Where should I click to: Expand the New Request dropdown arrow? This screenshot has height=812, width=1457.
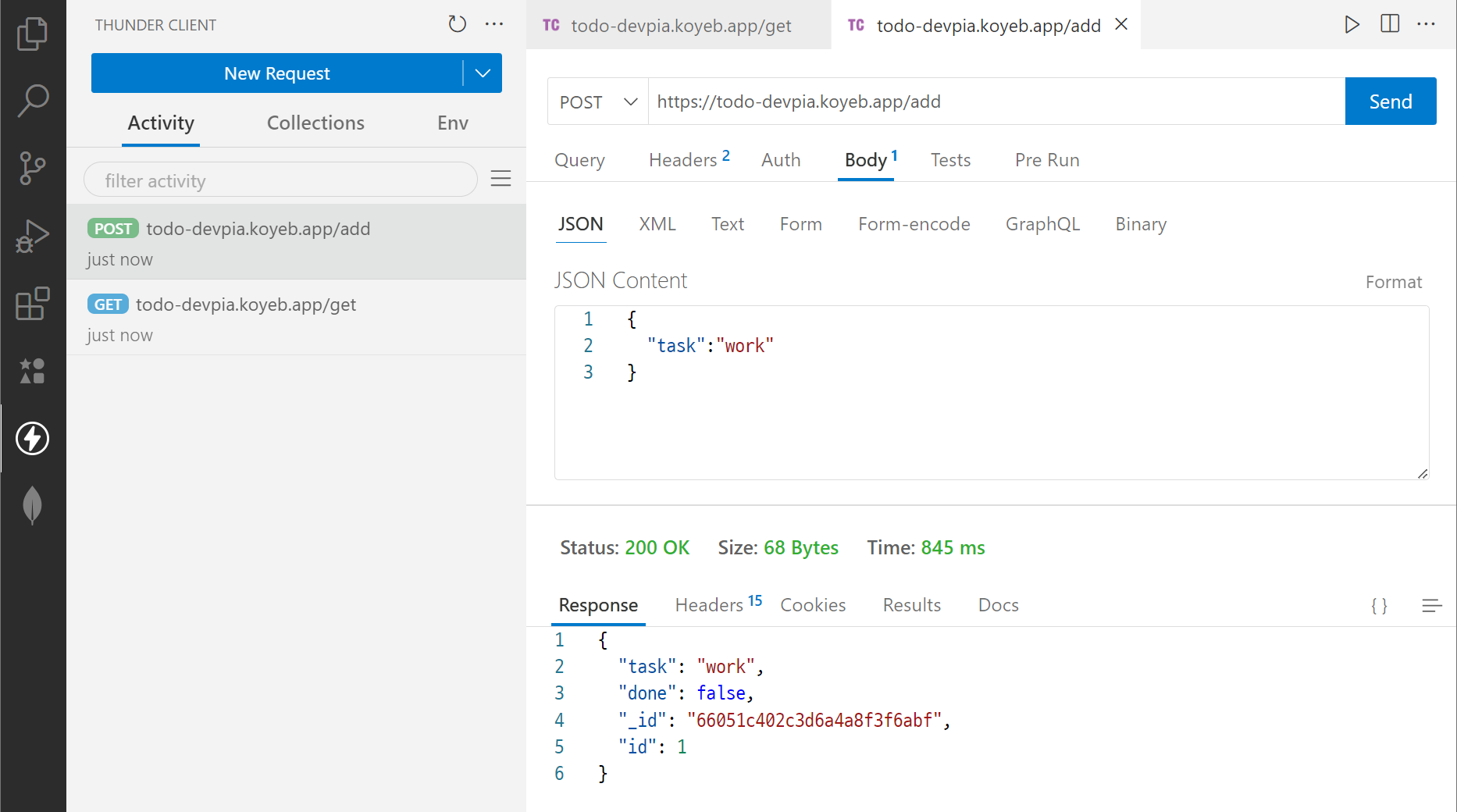483,73
